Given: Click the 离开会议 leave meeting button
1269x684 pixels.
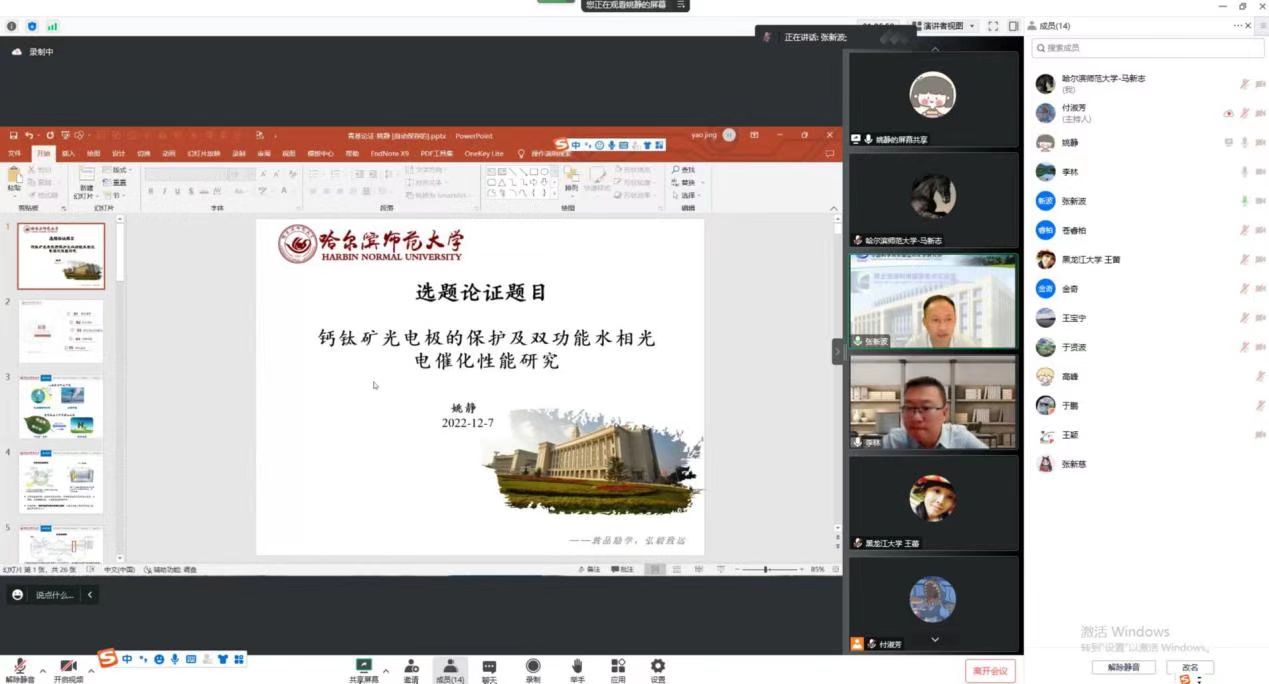Looking at the screenshot, I should pyautogui.click(x=990, y=671).
